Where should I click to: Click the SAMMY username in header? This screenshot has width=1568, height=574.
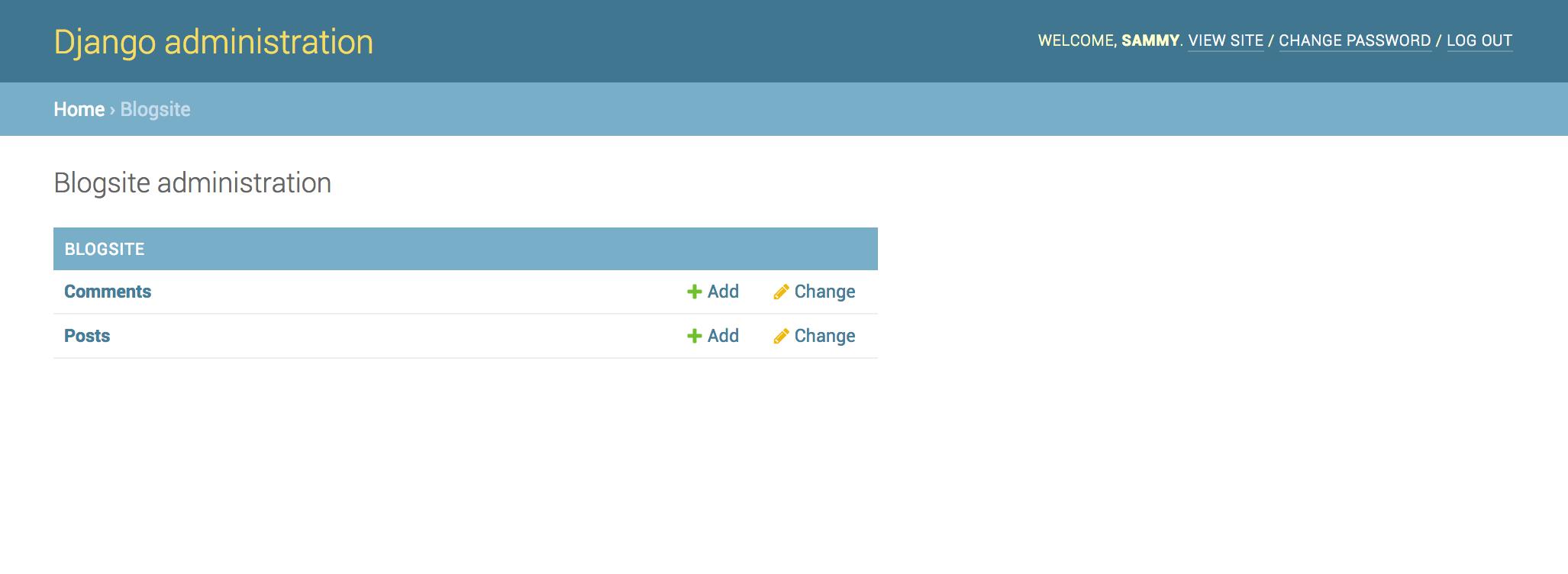tap(1150, 40)
